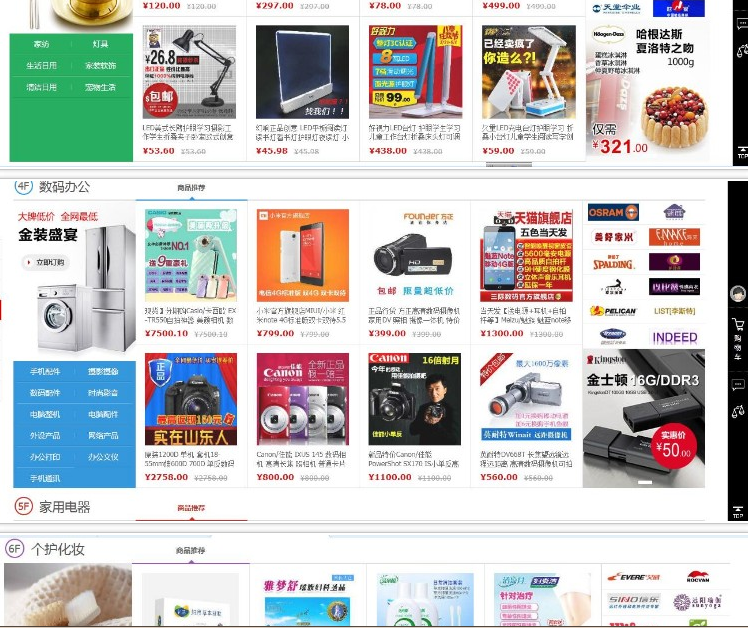Screen dimensions: 748x628
Task: Open the Founder HD camcorder product image
Action: (x=415, y=255)
